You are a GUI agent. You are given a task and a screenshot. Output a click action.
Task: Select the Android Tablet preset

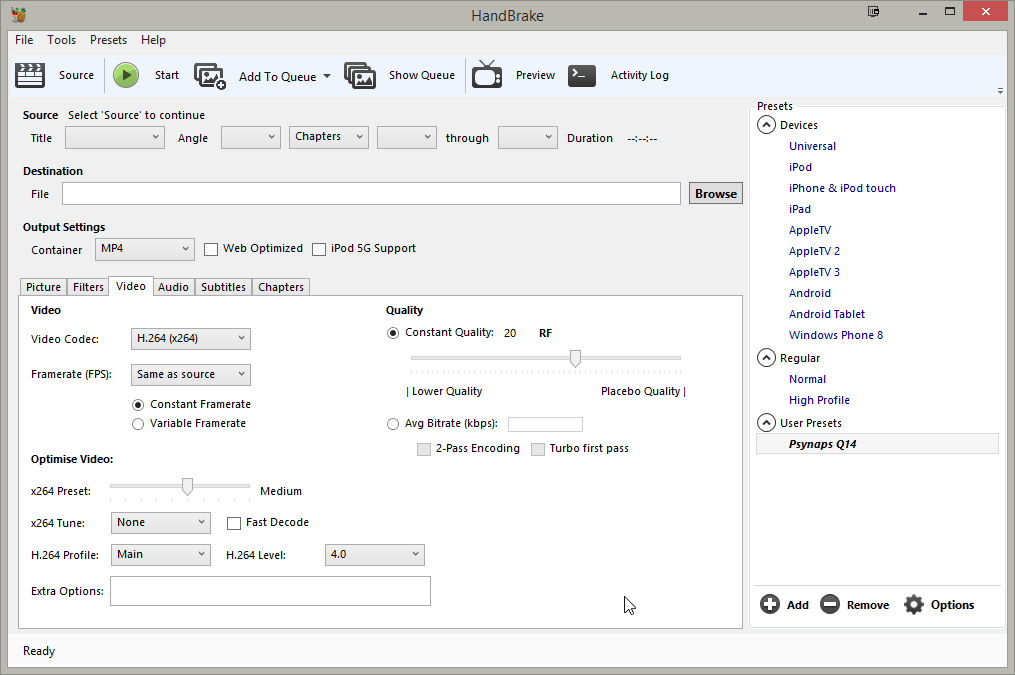coord(827,314)
